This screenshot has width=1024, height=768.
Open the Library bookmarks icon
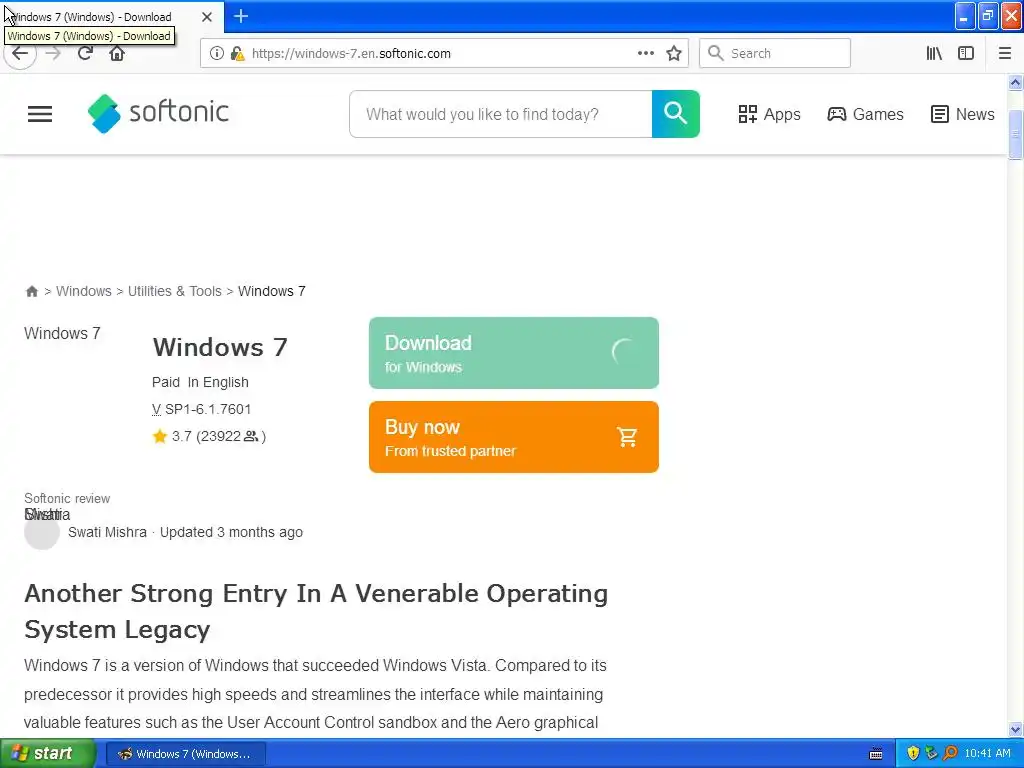pyautogui.click(x=934, y=54)
